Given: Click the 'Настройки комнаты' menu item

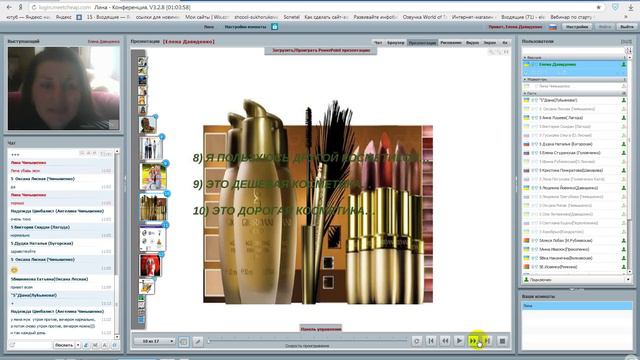Looking at the screenshot, I should pyautogui.click(x=245, y=27).
